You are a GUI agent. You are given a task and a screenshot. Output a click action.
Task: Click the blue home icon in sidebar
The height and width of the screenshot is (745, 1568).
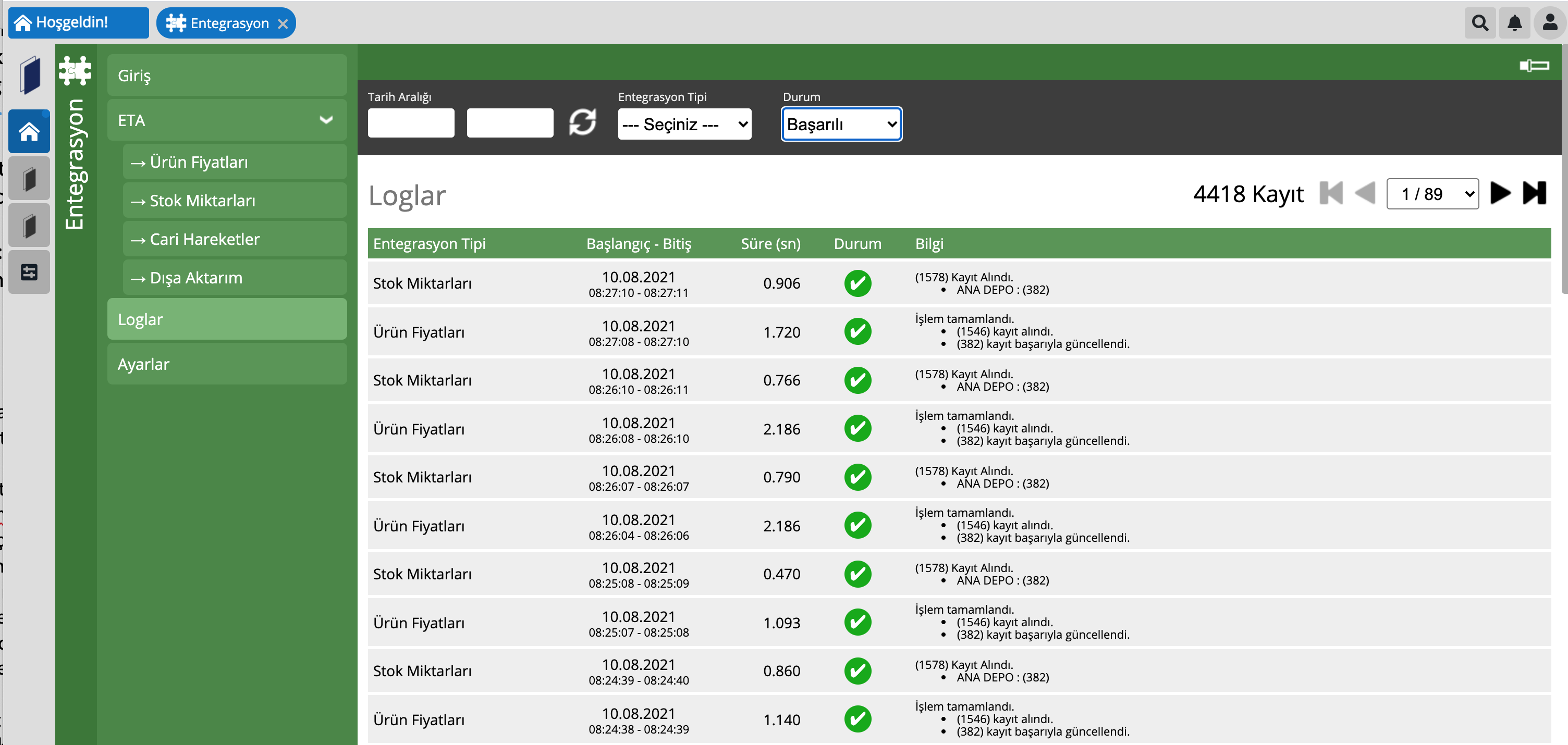29,131
